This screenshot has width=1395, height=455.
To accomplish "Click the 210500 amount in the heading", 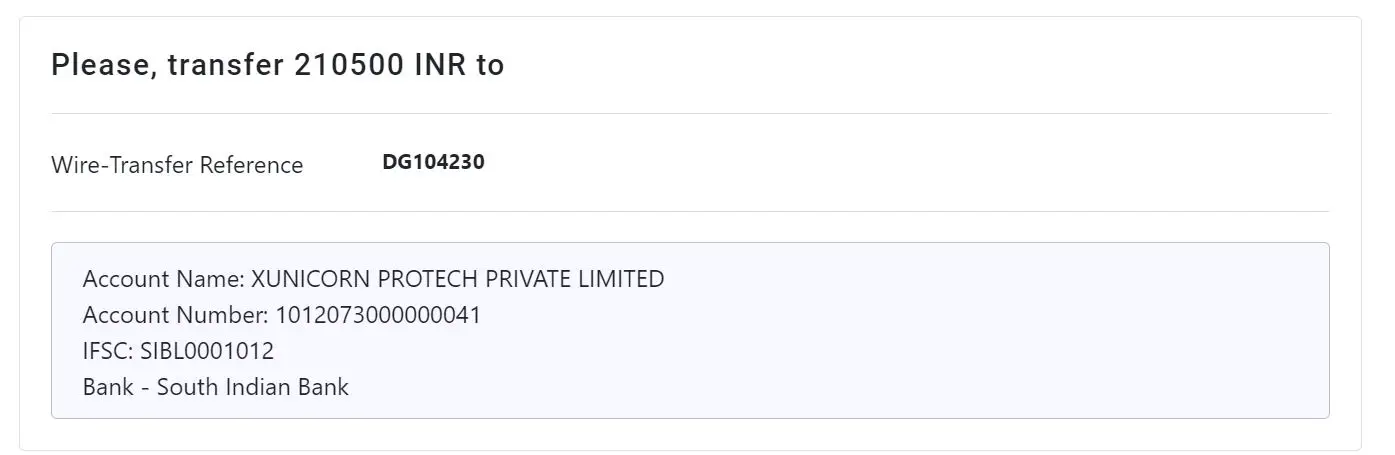I will coord(350,65).
